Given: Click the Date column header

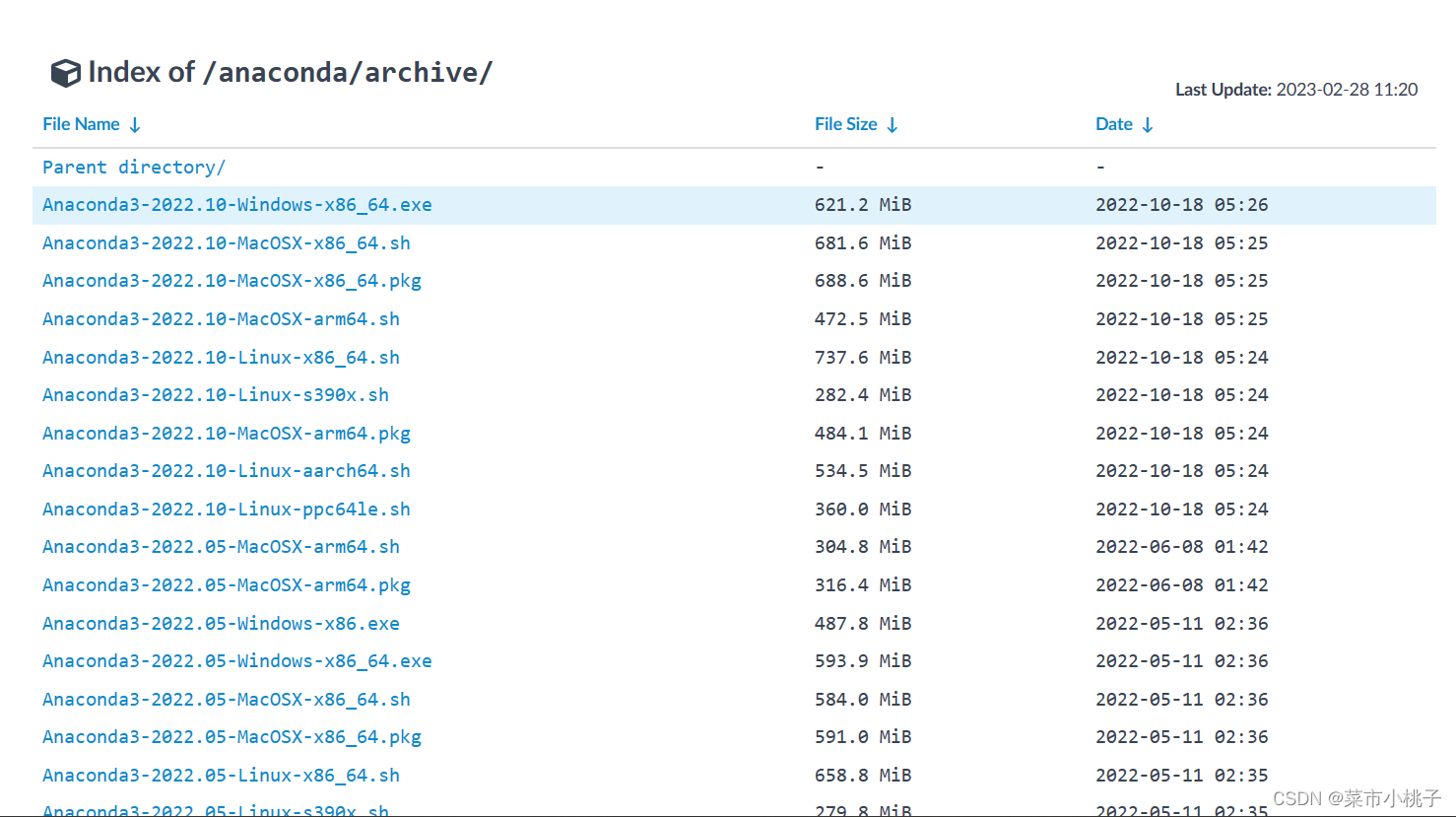Looking at the screenshot, I should point(1114,124).
